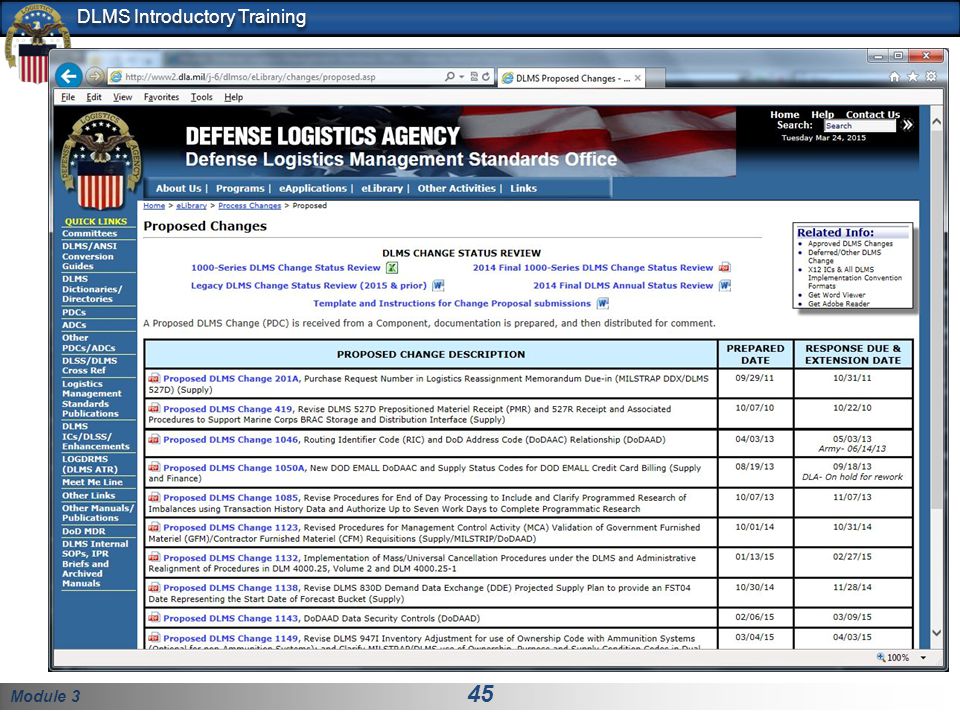Open Excel icon beside 1000-Series Status Review
The width and height of the screenshot is (960, 720).
pyautogui.click(x=392, y=268)
